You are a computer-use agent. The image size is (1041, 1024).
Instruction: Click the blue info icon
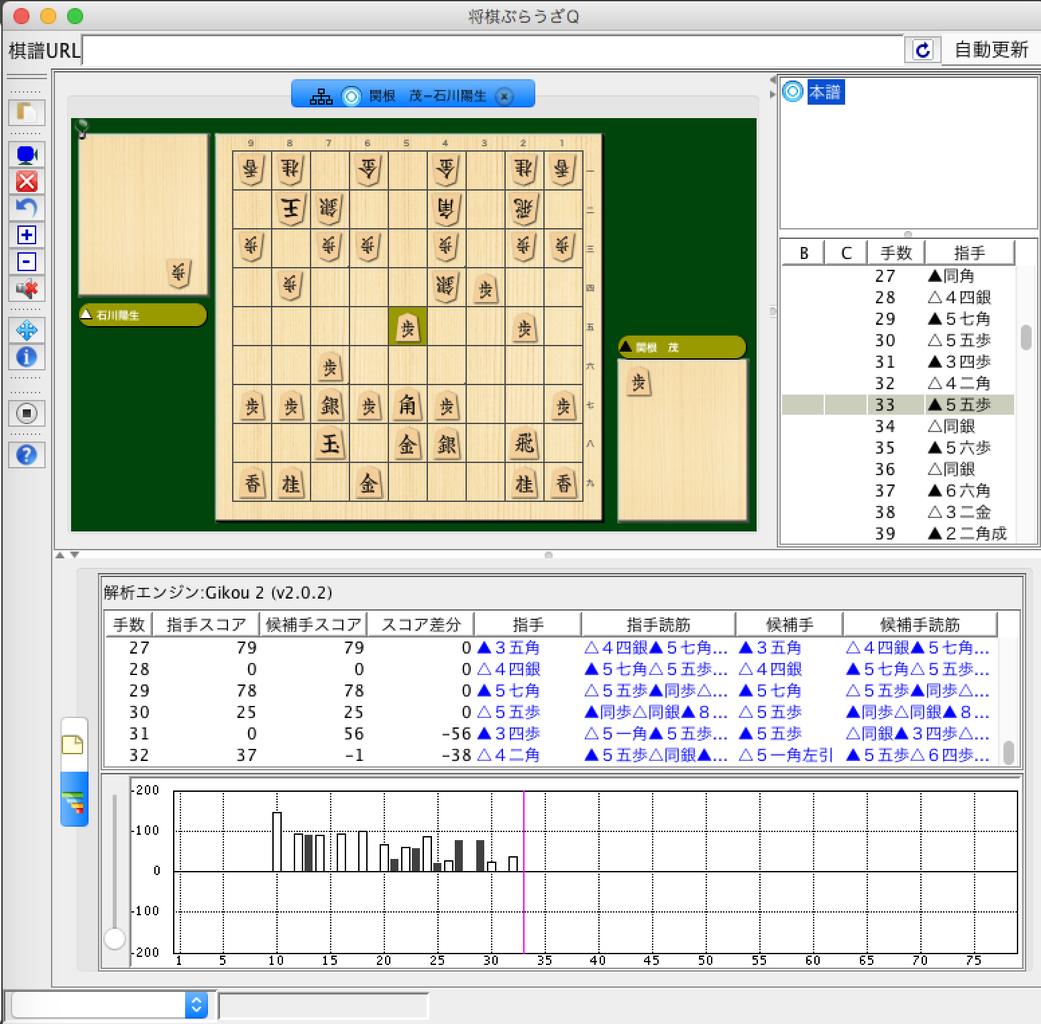click(x=27, y=357)
